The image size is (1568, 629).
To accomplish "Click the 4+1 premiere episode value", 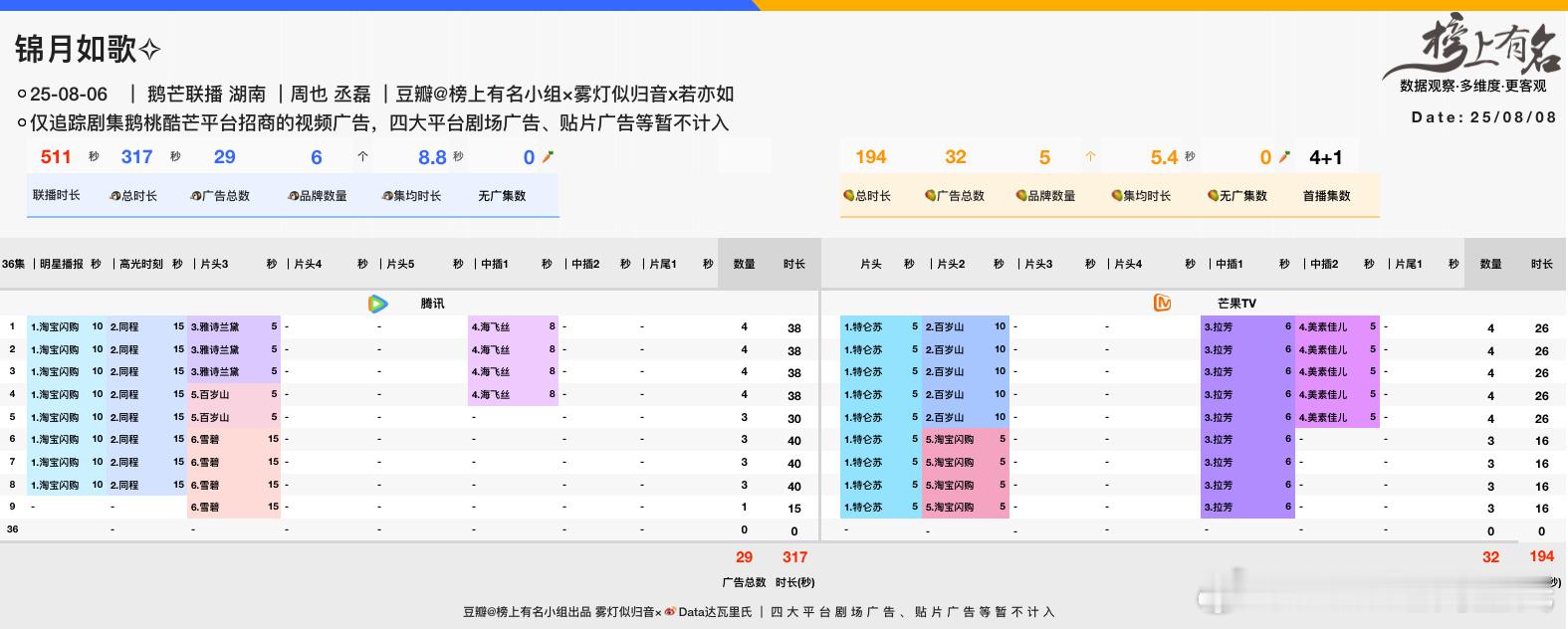I will [x=1326, y=157].
